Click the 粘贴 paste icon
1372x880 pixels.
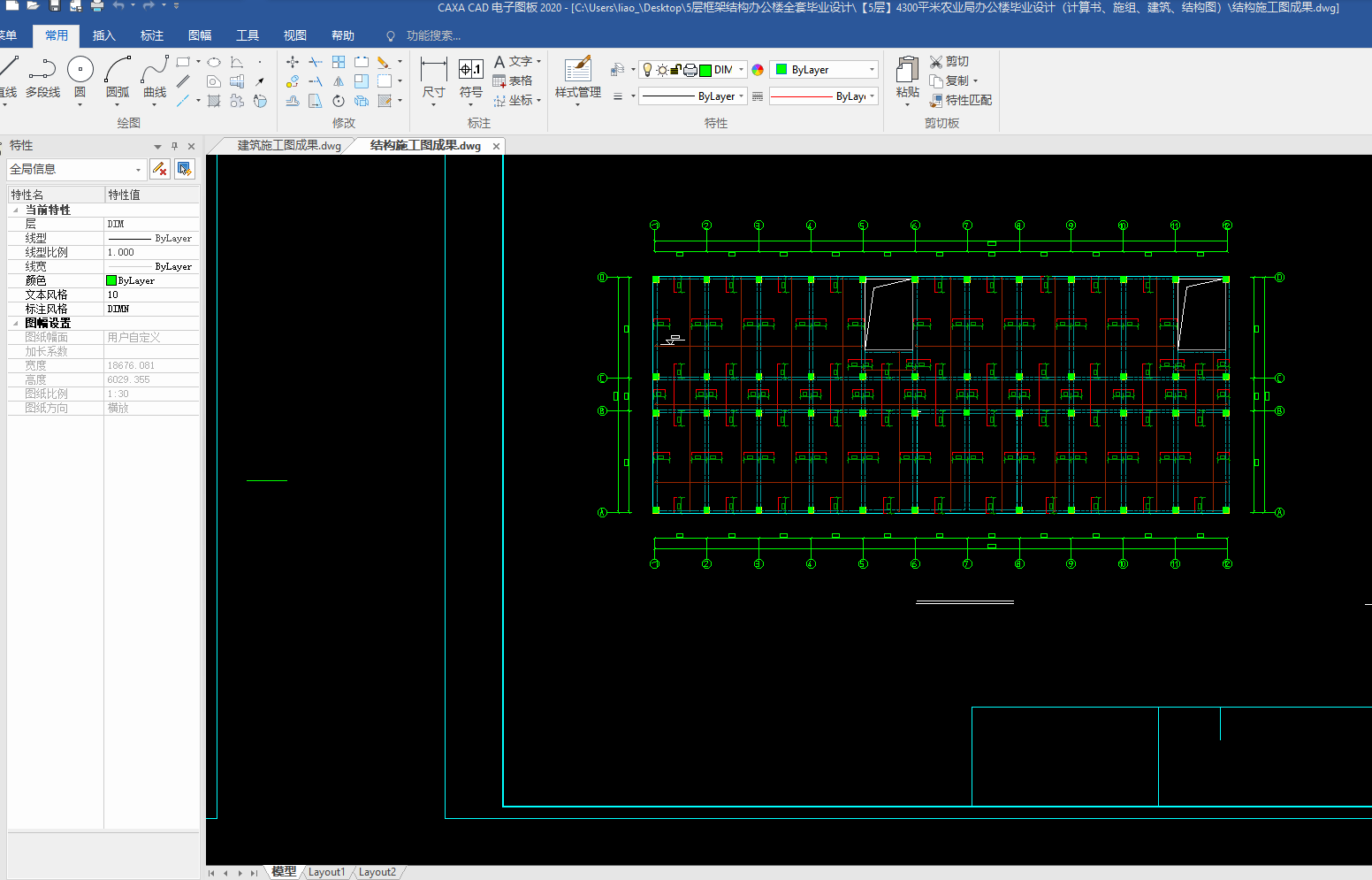[907, 70]
